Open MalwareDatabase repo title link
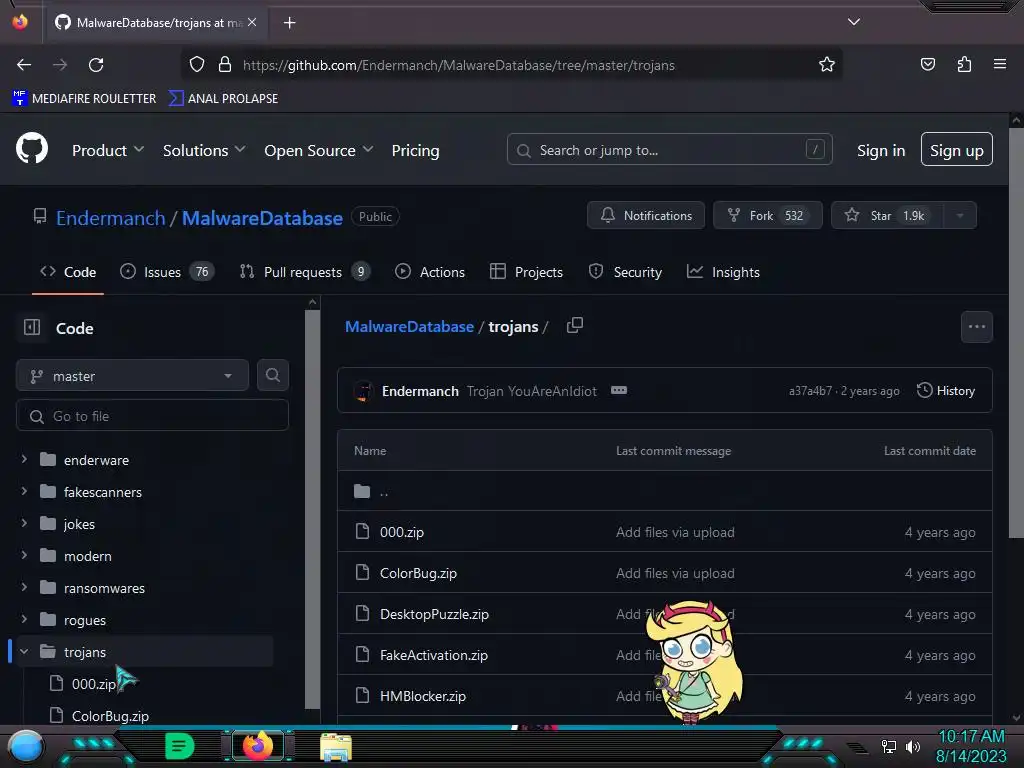 click(262, 217)
